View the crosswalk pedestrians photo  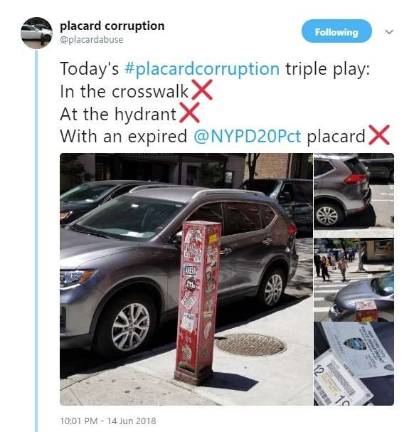[x=354, y=280]
